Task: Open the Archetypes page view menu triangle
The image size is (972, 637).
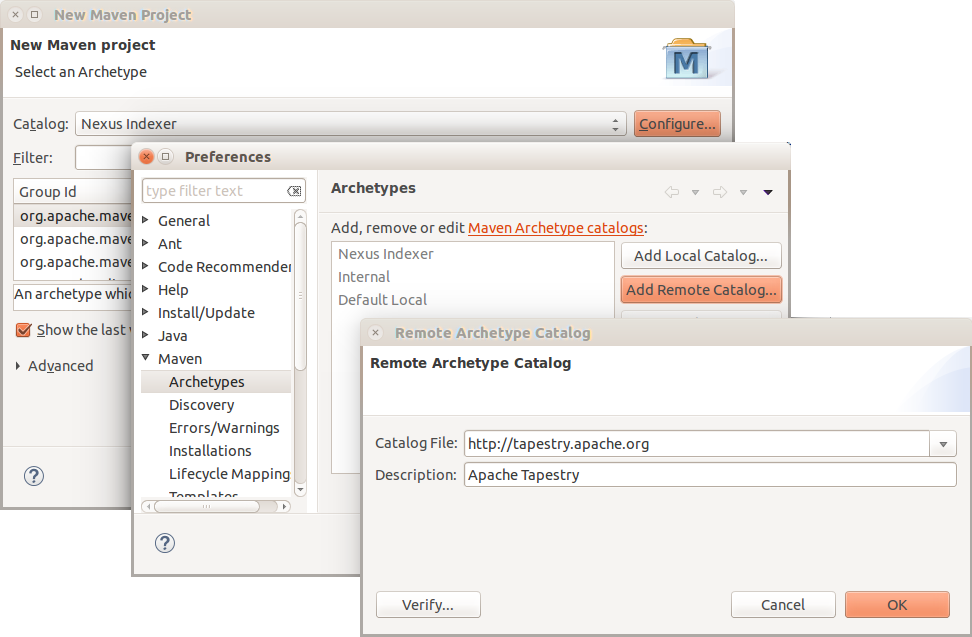Action: pos(768,192)
